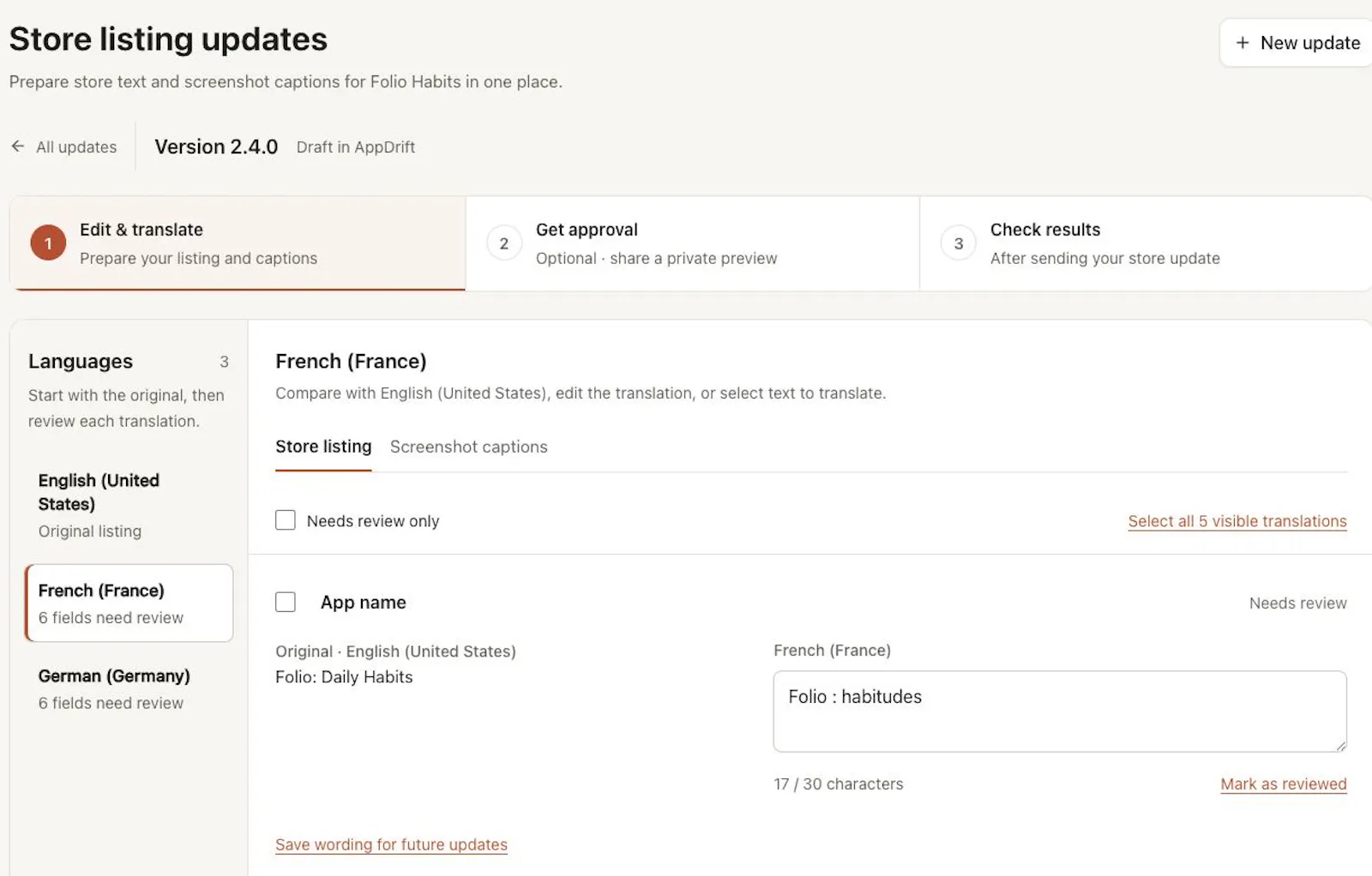This screenshot has width=1372, height=876.
Task: Click the Needs review status label
Action: [x=1297, y=603]
